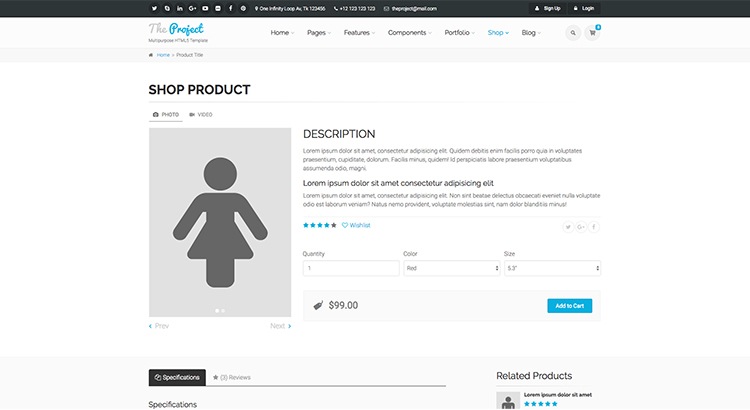Share product via round Twitter icon
The image size is (750, 410).
pos(569,227)
